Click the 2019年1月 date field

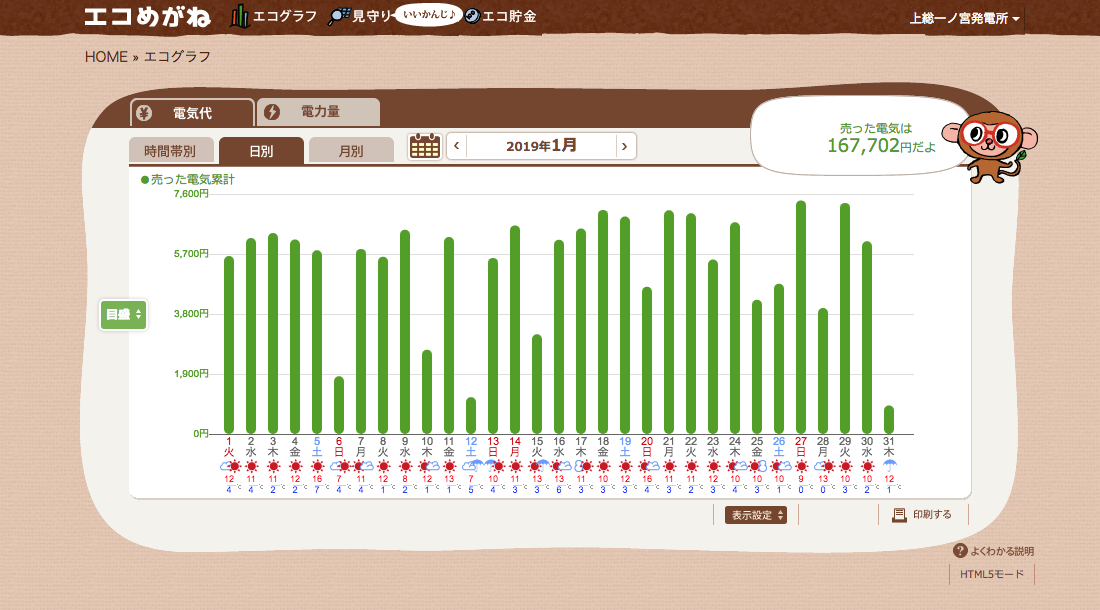pos(541,146)
